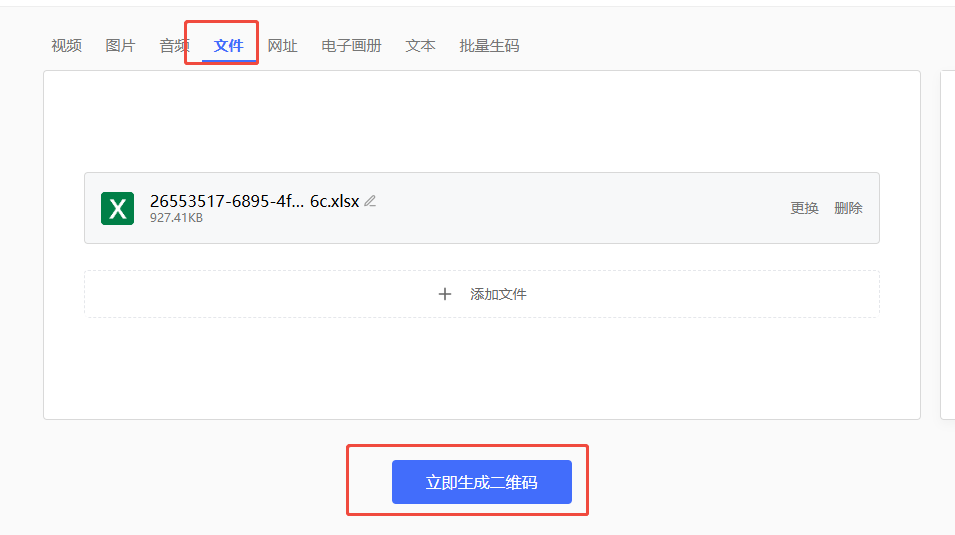This screenshot has width=955, height=535.
Task: Select the 音频 tab
Action: [x=174, y=46]
